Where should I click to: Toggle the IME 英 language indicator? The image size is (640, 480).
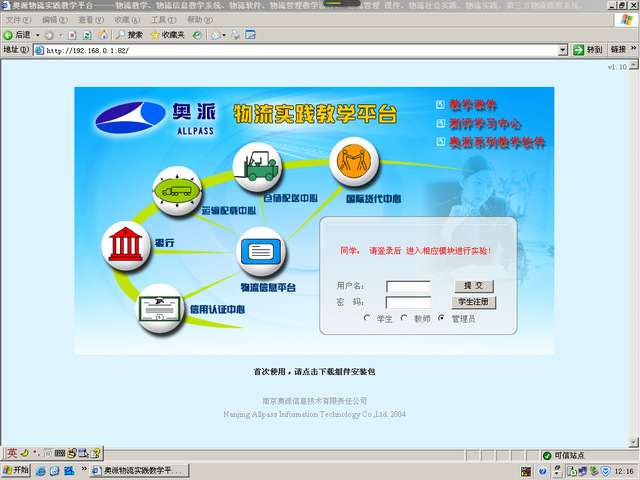coord(12,453)
